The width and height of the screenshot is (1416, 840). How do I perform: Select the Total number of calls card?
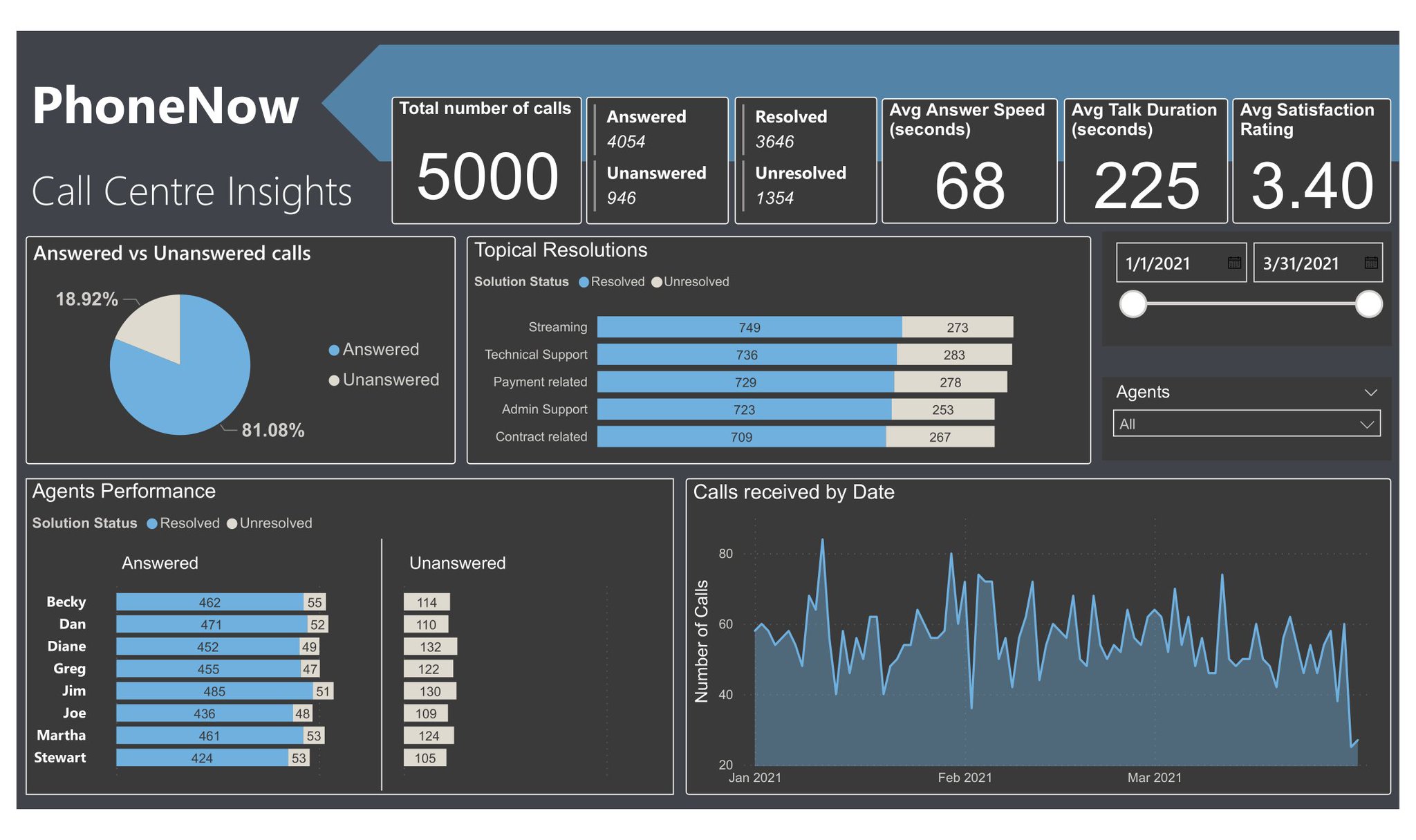[487, 160]
